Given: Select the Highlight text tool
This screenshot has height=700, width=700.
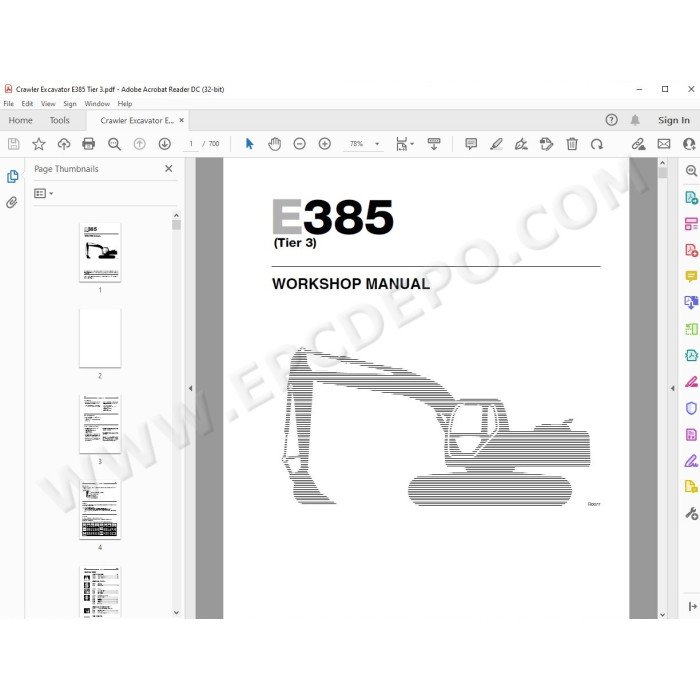Looking at the screenshot, I should [496, 144].
